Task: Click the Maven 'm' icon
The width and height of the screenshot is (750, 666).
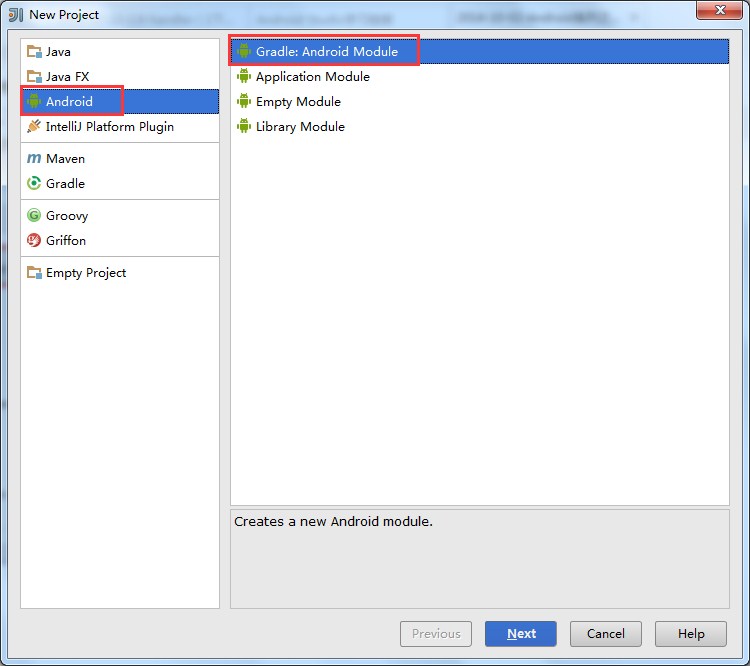Action: point(34,158)
